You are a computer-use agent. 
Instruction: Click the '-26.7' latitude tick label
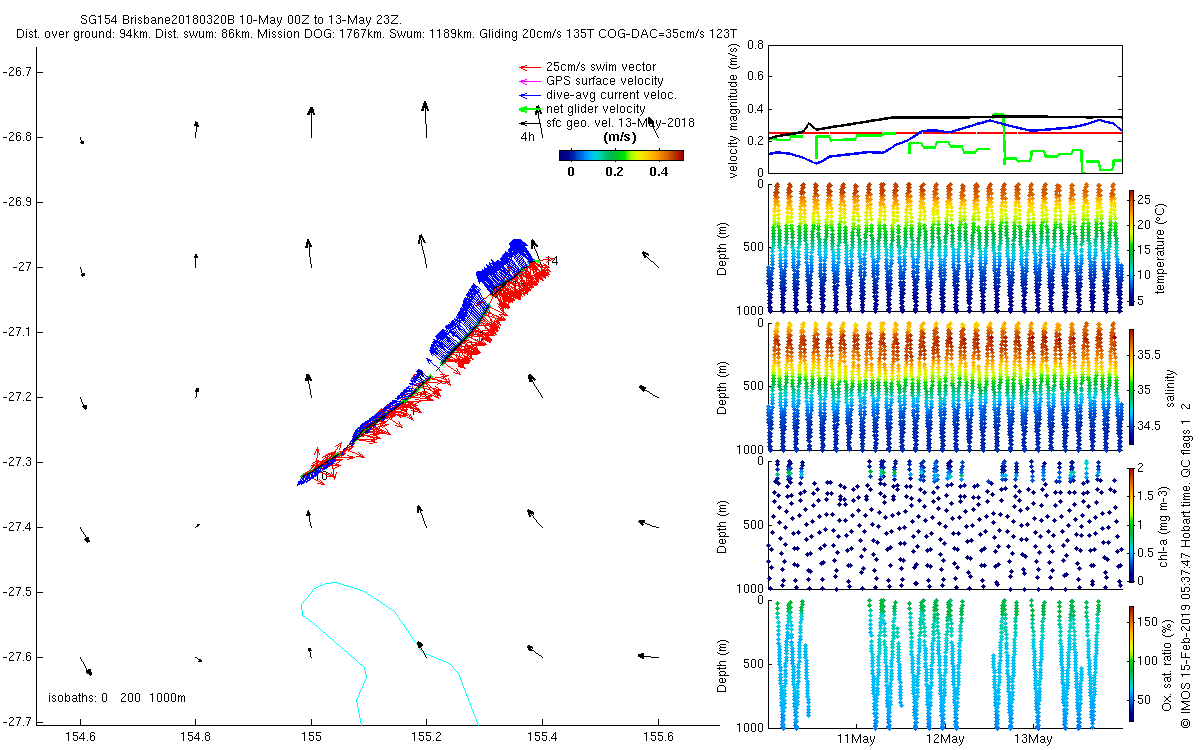18,72
